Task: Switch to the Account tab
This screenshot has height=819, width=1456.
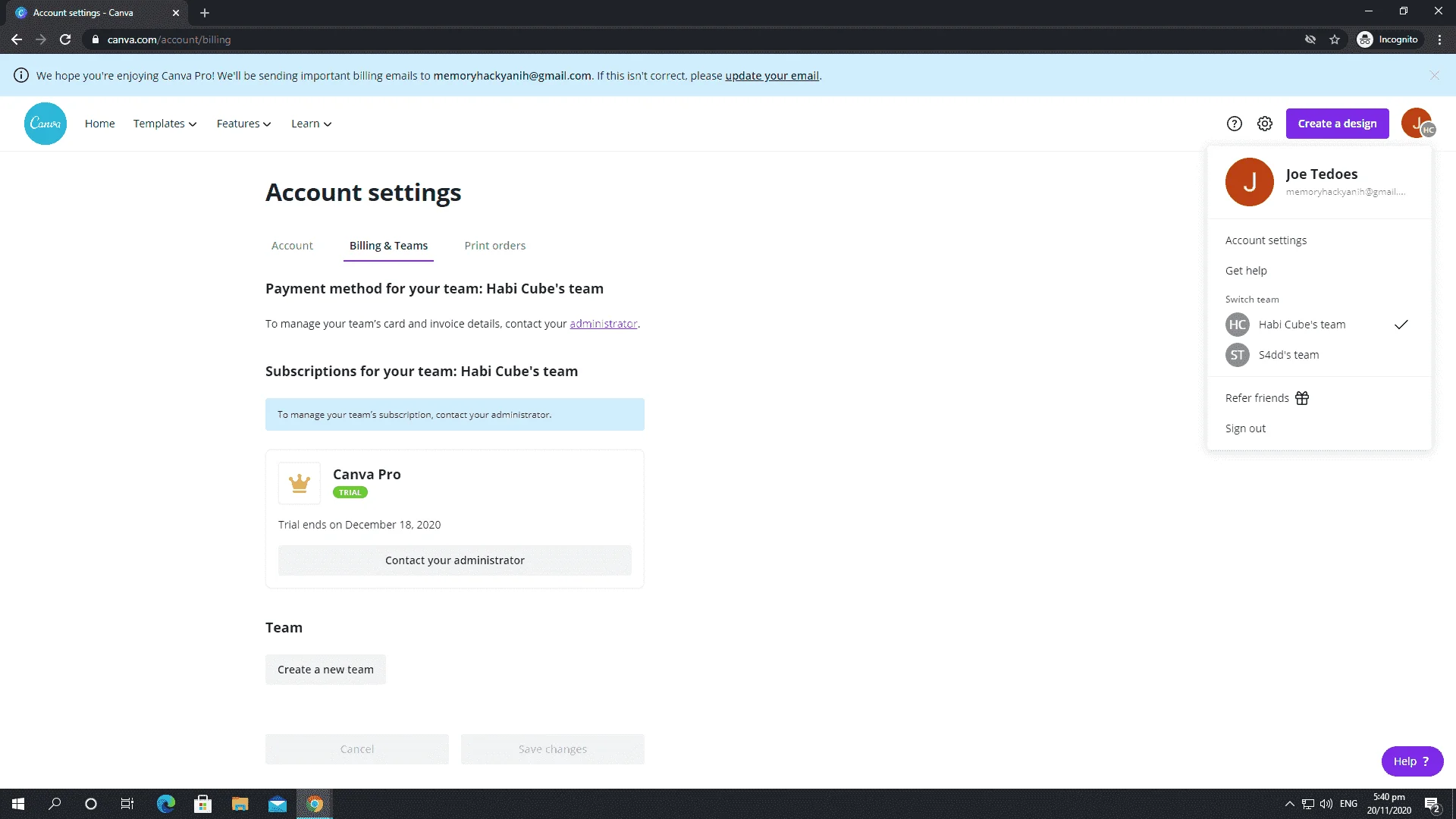Action: 292,246
